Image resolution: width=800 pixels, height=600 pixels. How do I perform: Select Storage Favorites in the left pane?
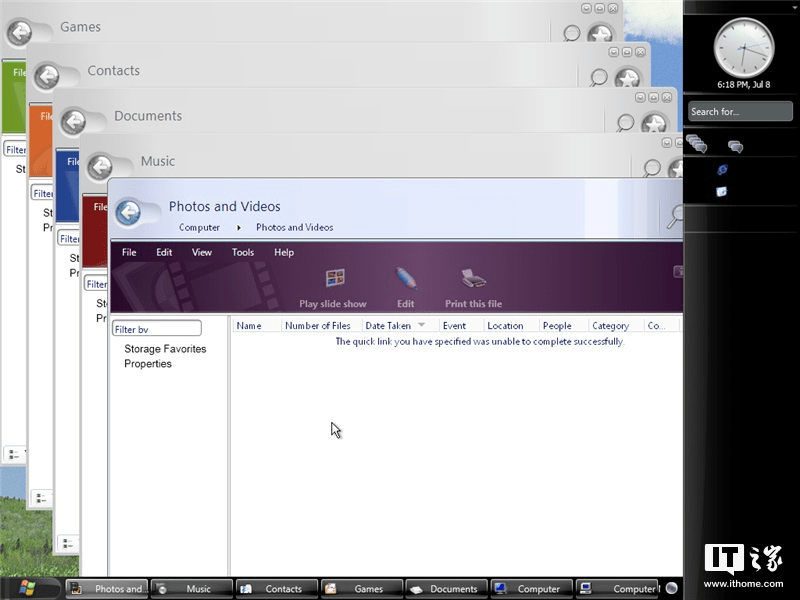click(164, 349)
